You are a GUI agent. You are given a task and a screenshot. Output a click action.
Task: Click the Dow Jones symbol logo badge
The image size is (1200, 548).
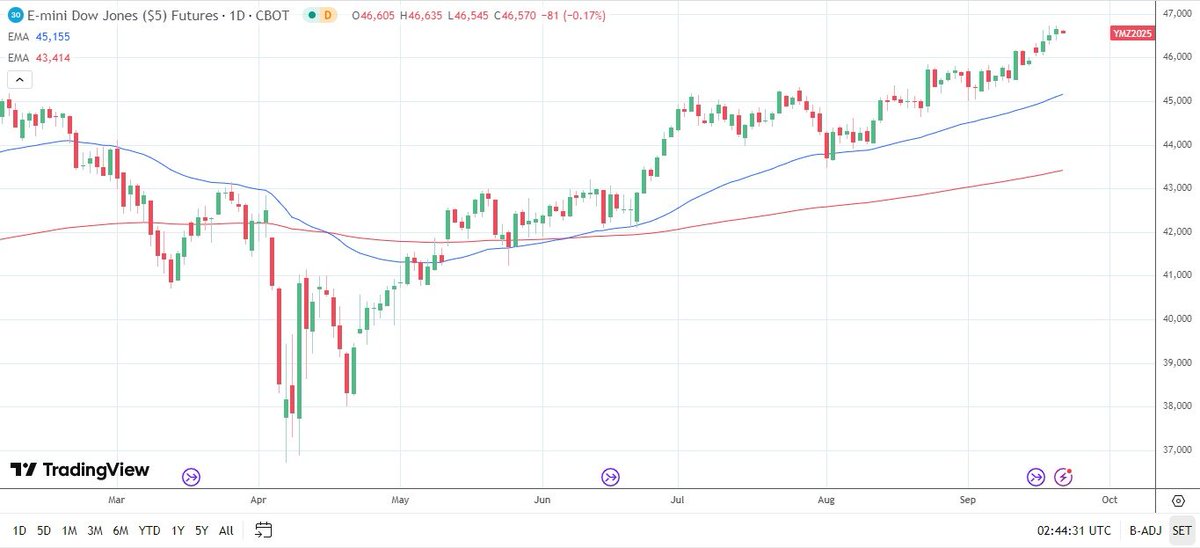tap(13, 15)
